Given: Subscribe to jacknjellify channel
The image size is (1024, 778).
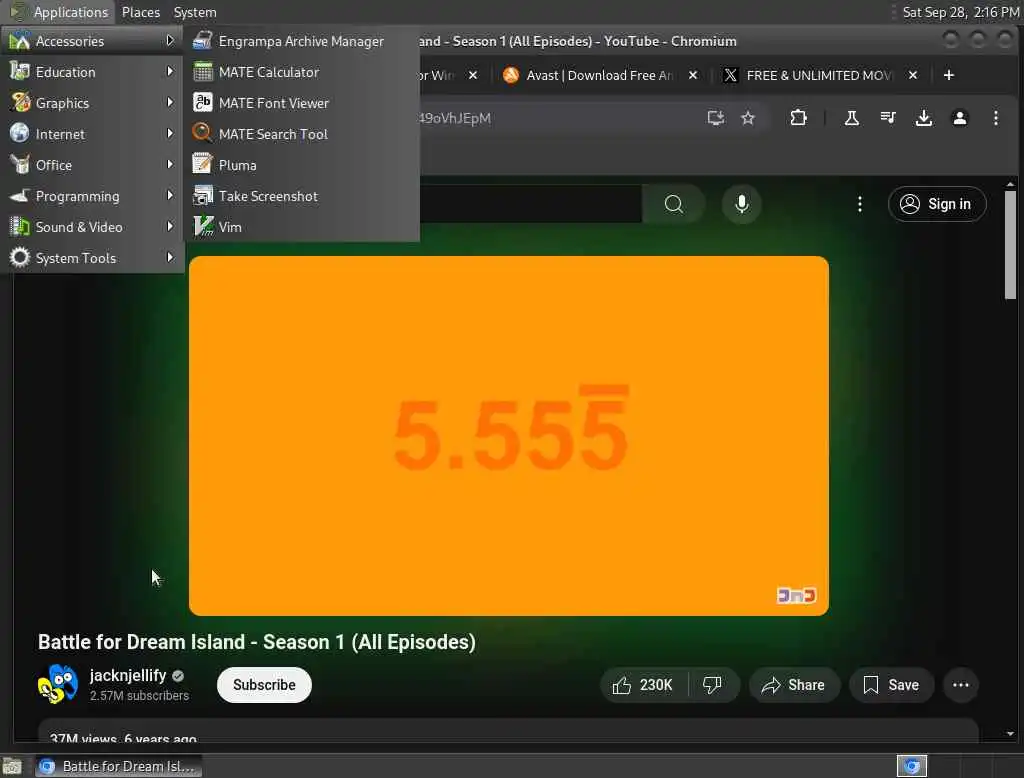Looking at the screenshot, I should 264,685.
